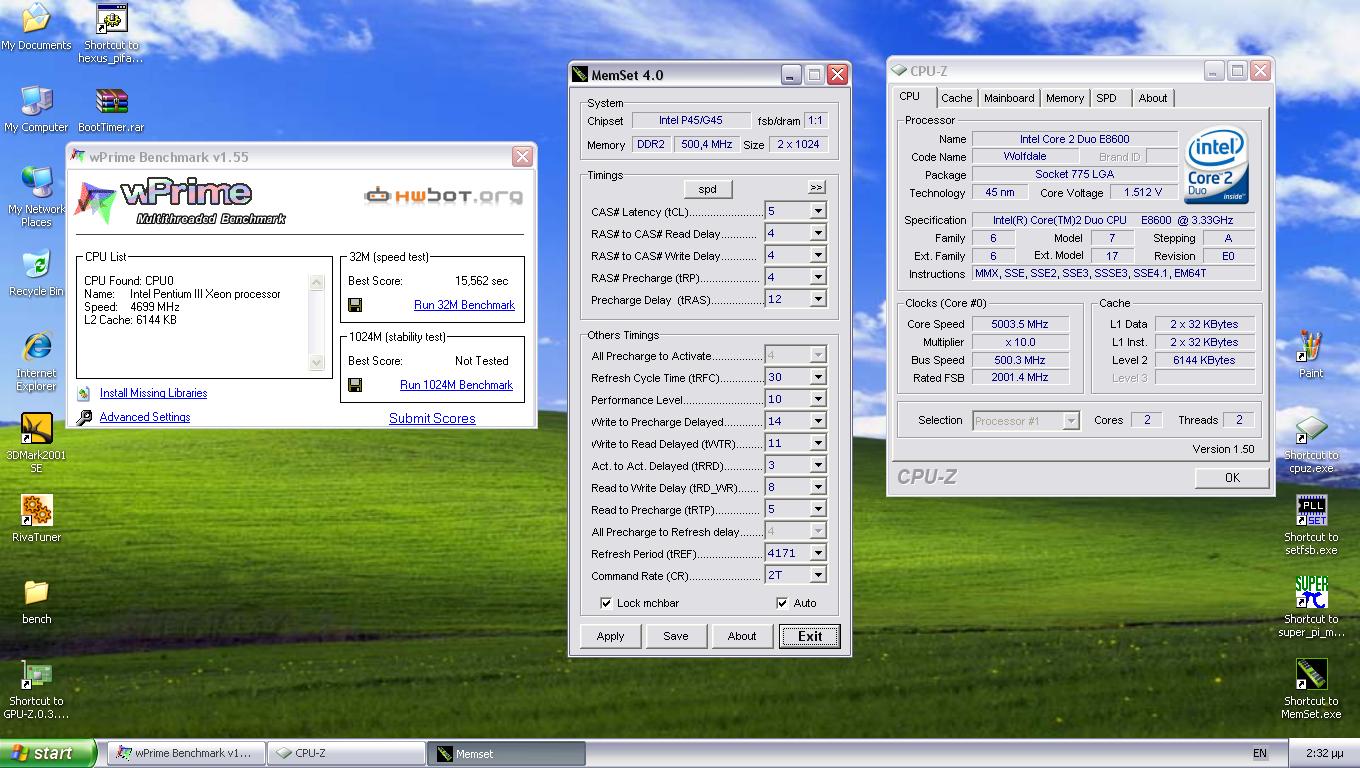
Task: Toggle the Auto checkbox in MemSet
Action: tap(782, 603)
